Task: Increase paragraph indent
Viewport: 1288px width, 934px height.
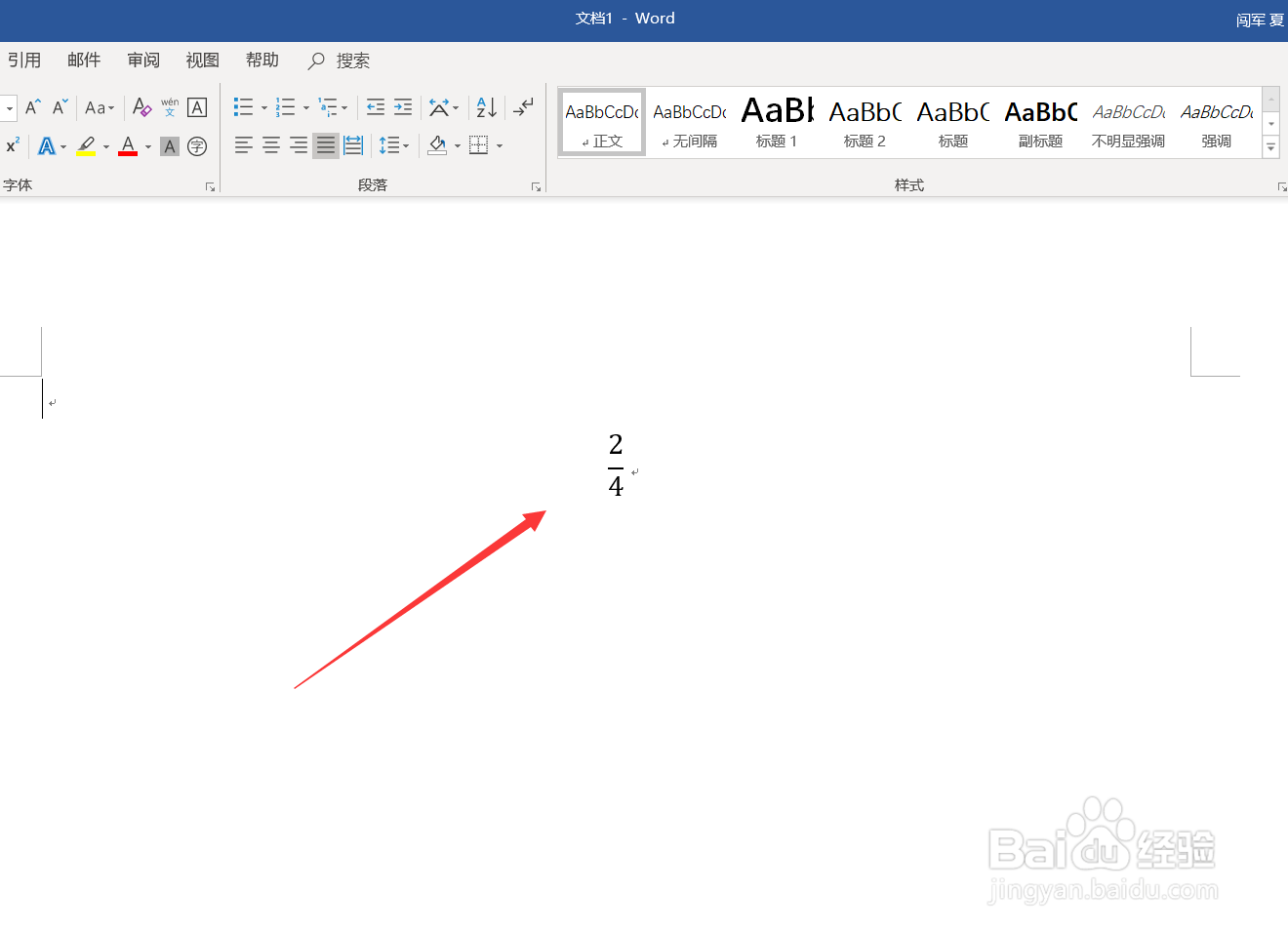Action: pos(403,107)
